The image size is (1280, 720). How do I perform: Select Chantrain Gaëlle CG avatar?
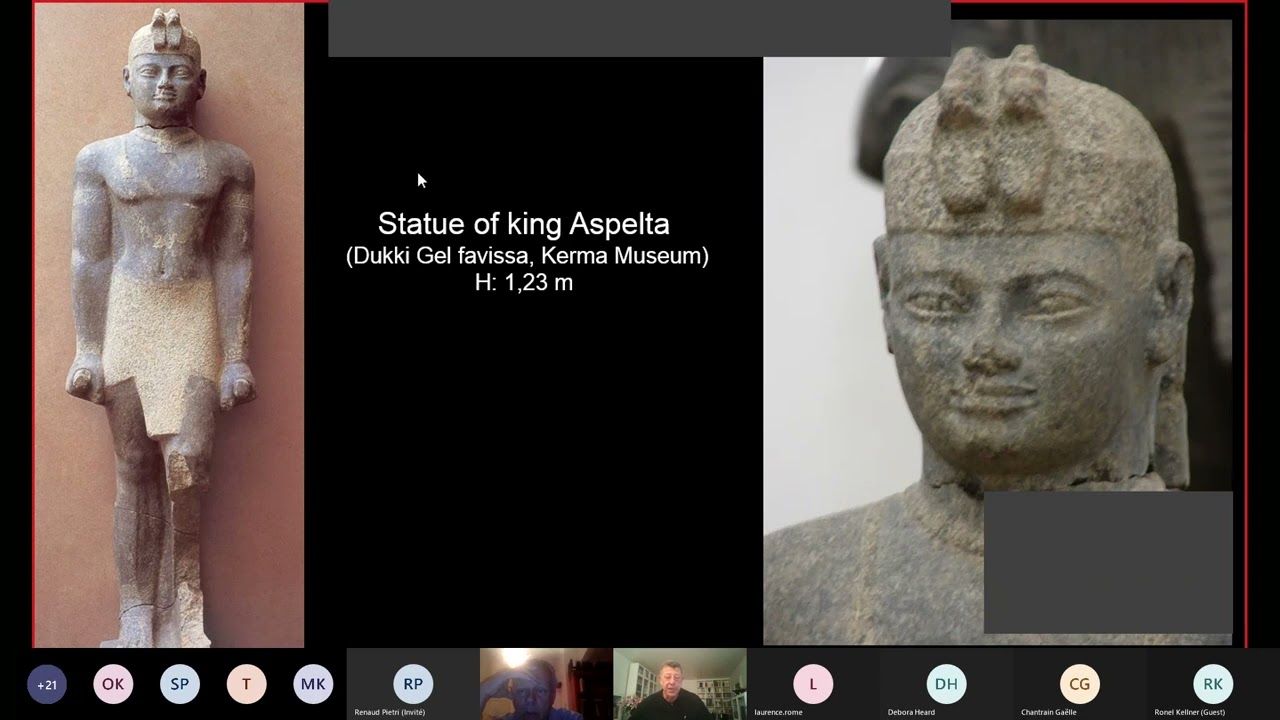click(x=1080, y=684)
